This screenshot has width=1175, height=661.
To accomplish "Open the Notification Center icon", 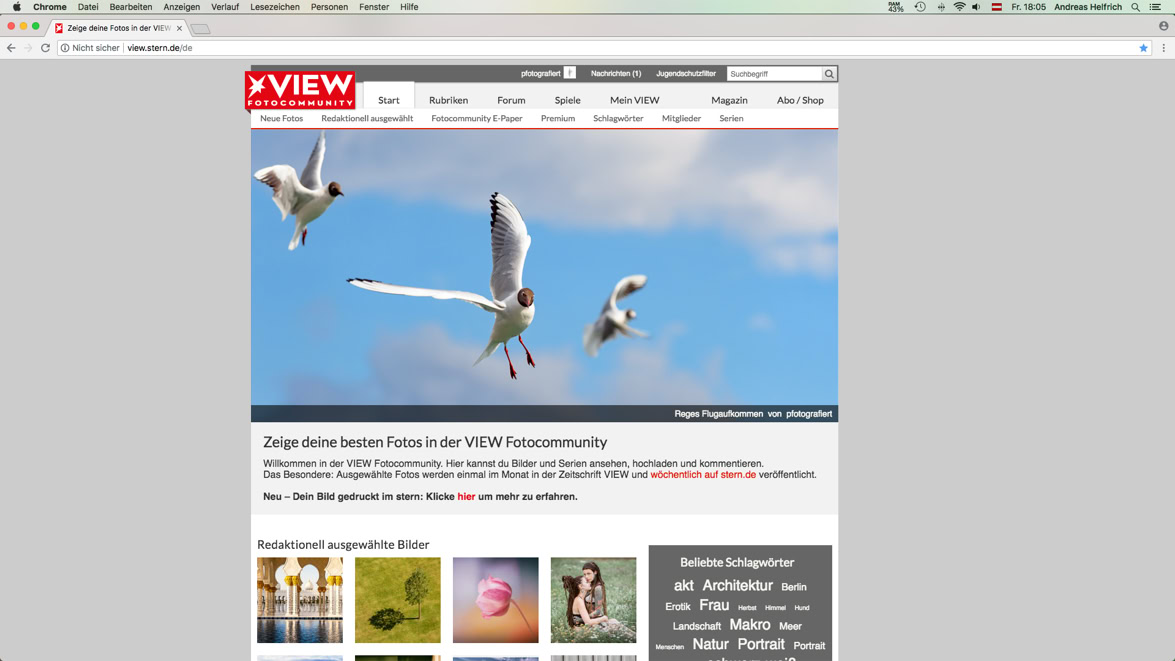I will coord(1156,7).
